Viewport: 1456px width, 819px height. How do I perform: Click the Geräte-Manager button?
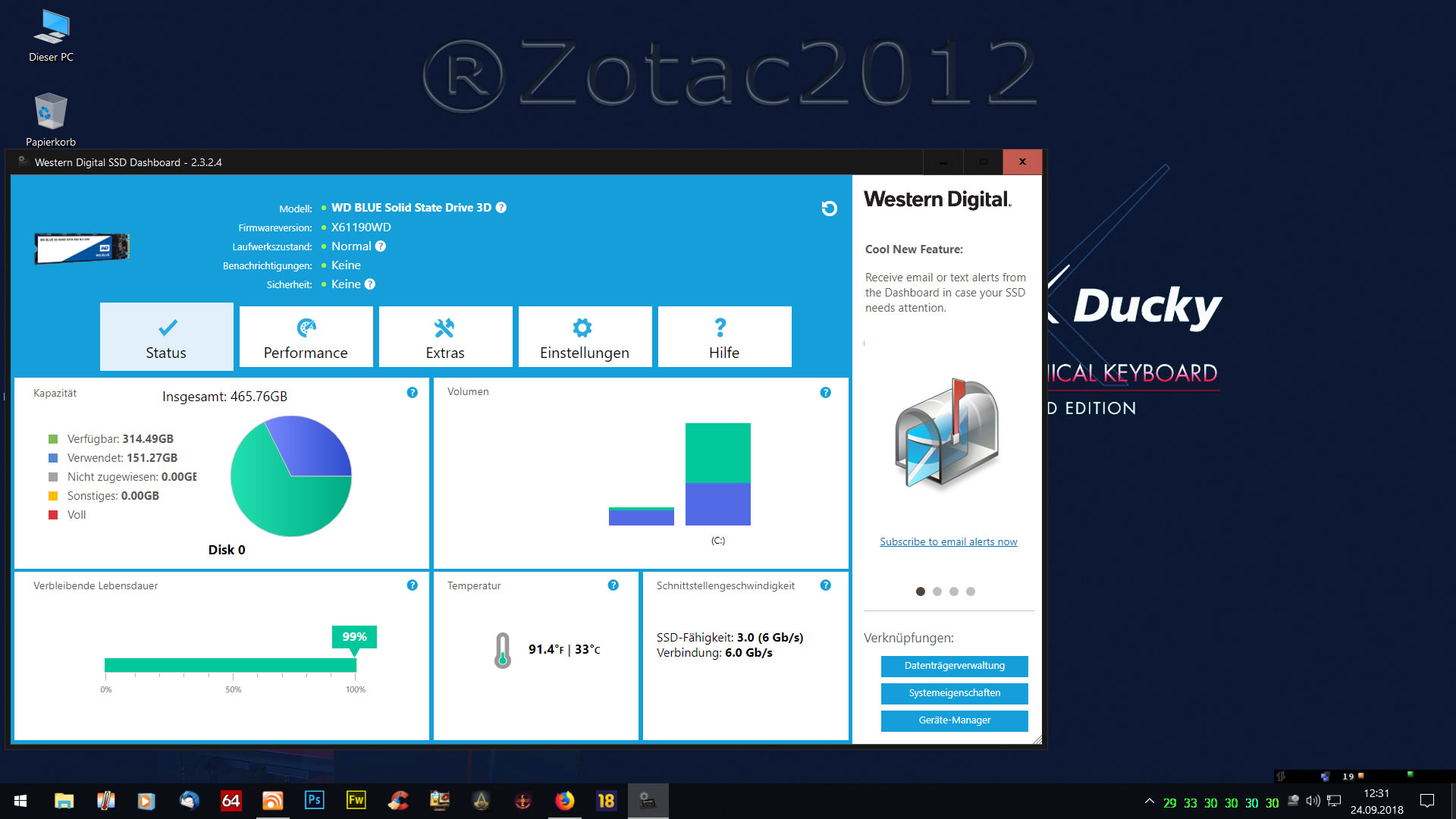tap(954, 720)
